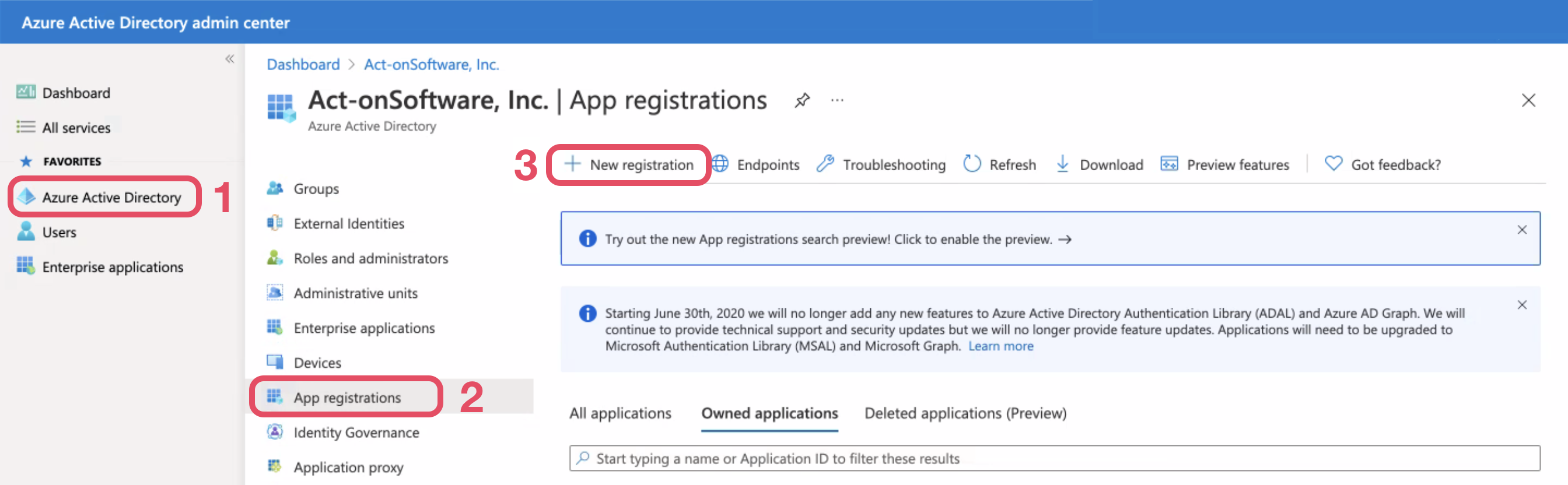Follow the Learn more link
Viewport: 1568px width, 485px height.
coord(1000,346)
